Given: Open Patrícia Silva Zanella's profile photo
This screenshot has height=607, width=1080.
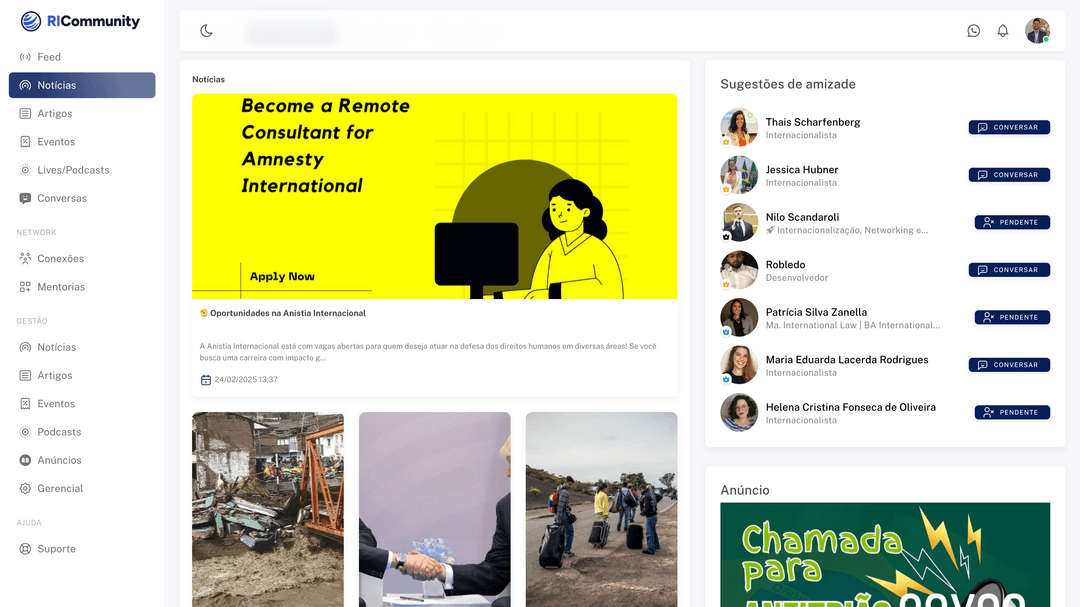Looking at the screenshot, I should point(739,318).
